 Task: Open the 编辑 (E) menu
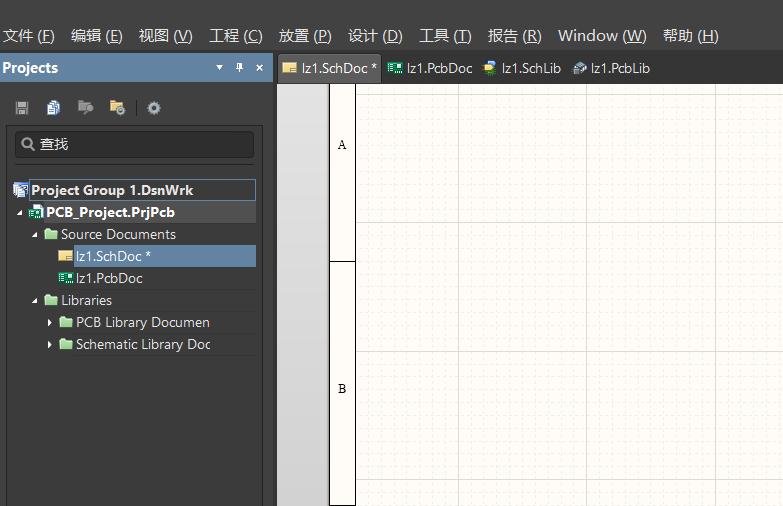(97, 36)
